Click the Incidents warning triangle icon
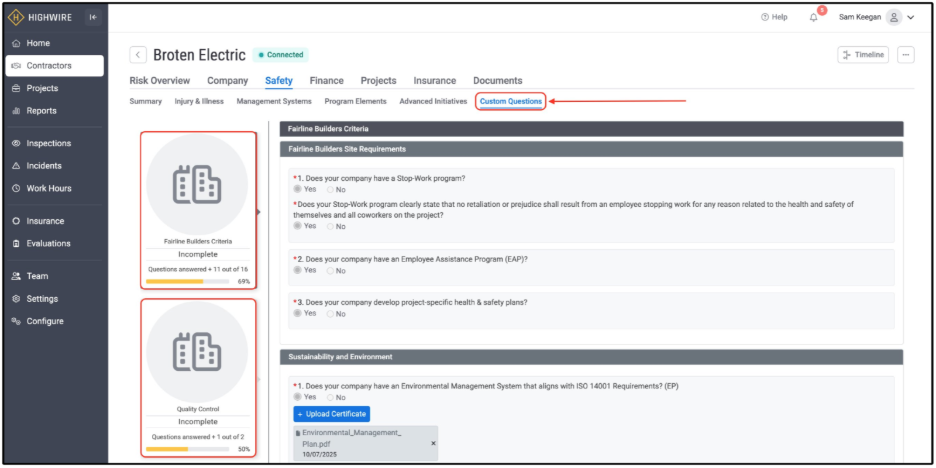Screen dimensions: 936x468 point(16,166)
